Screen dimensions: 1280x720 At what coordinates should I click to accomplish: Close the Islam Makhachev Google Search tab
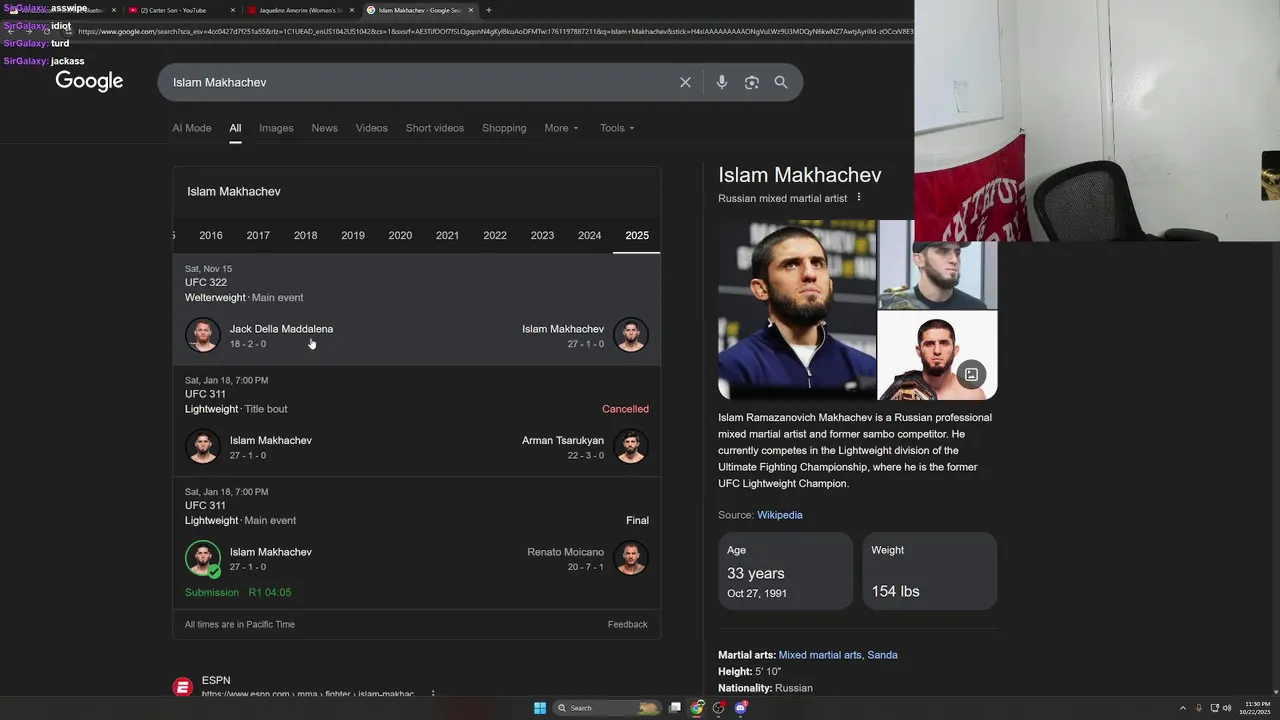tap(471, 10)
